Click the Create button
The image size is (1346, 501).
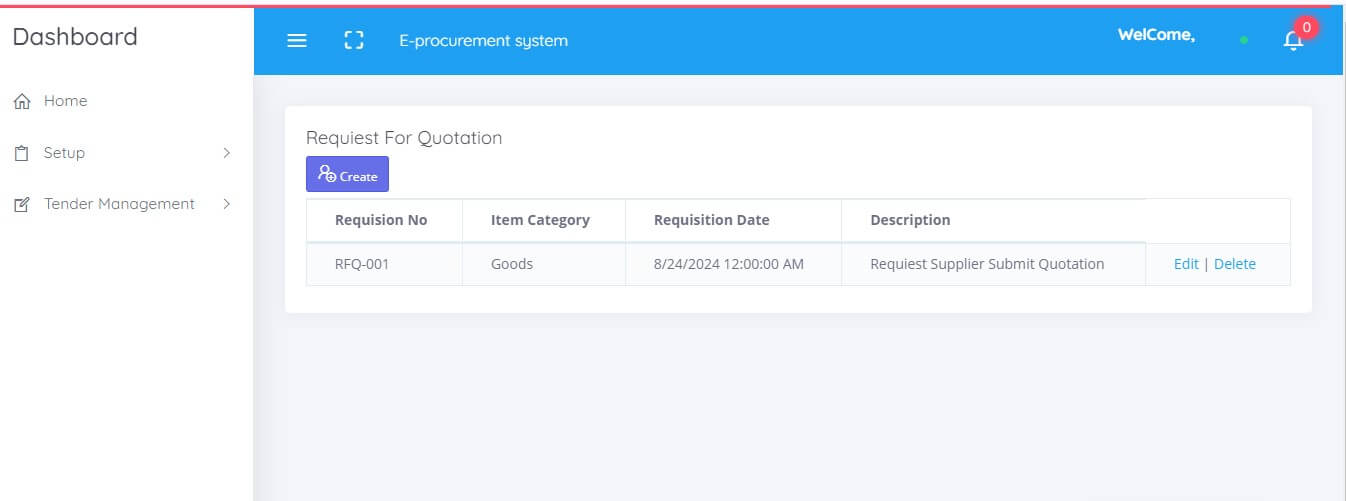[x=347, y=174]
